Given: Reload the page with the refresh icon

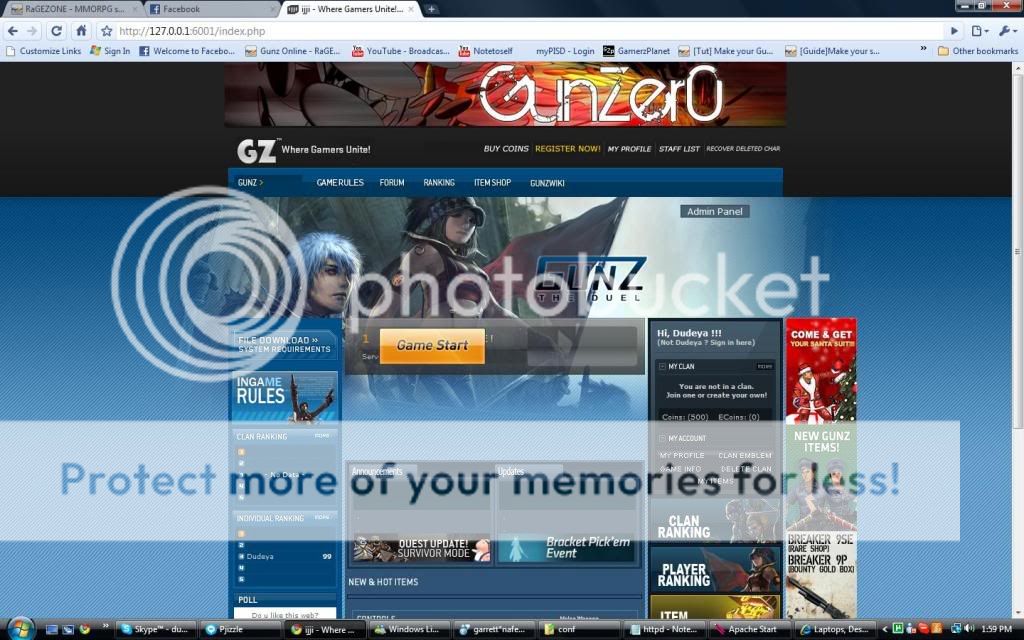Looking at the screenshot, I should pyautogui.click(x=58, y=31).
